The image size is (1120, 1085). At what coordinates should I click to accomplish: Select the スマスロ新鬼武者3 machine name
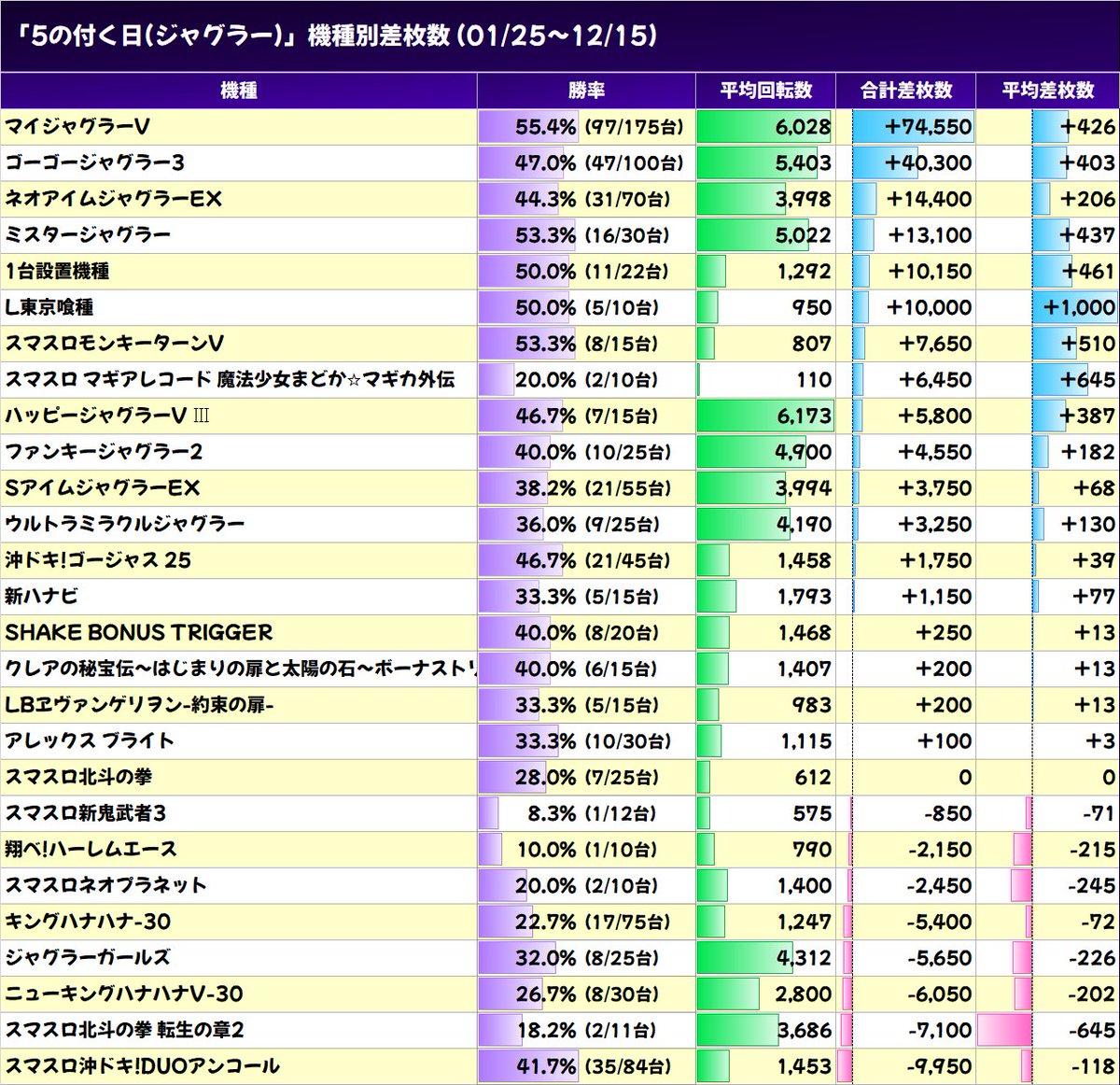click(x=86, y=813)
